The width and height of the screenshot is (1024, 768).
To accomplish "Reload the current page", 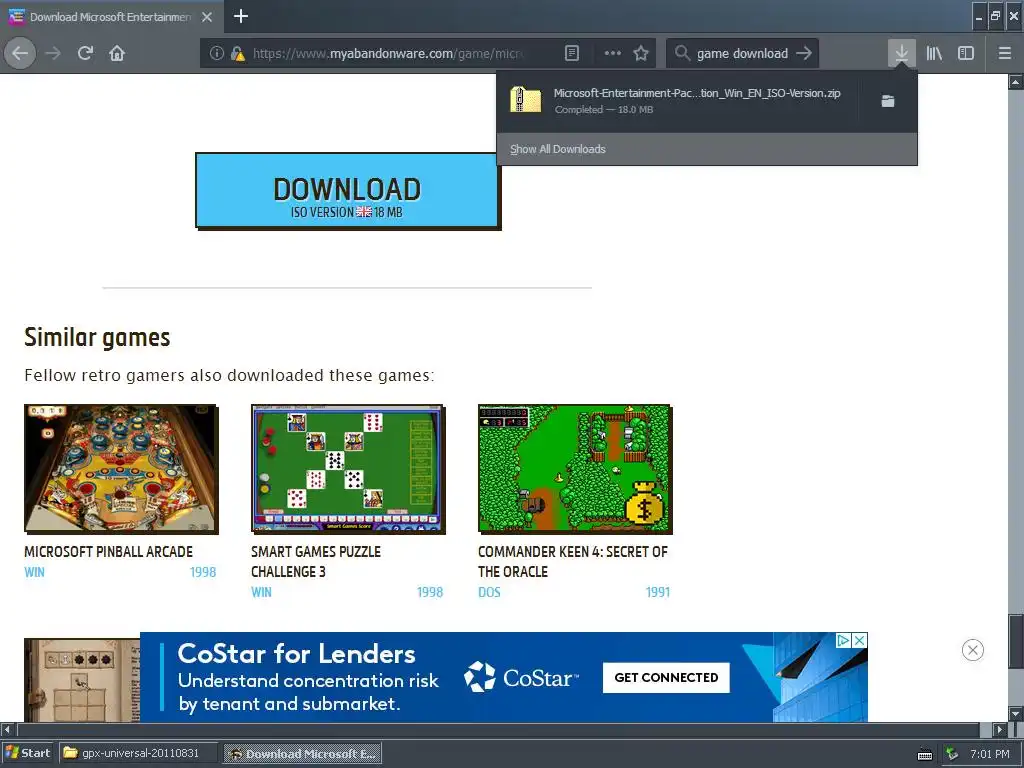I will 86,53.
